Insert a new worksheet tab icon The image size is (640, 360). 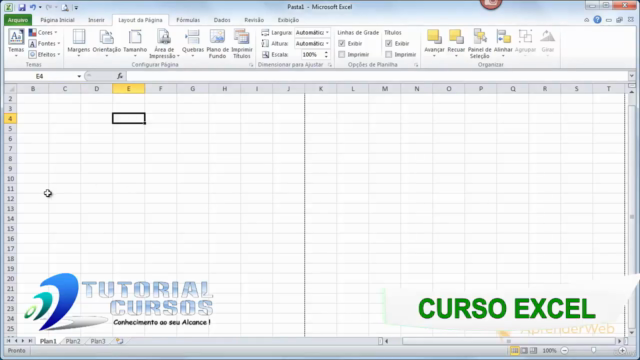119,341
